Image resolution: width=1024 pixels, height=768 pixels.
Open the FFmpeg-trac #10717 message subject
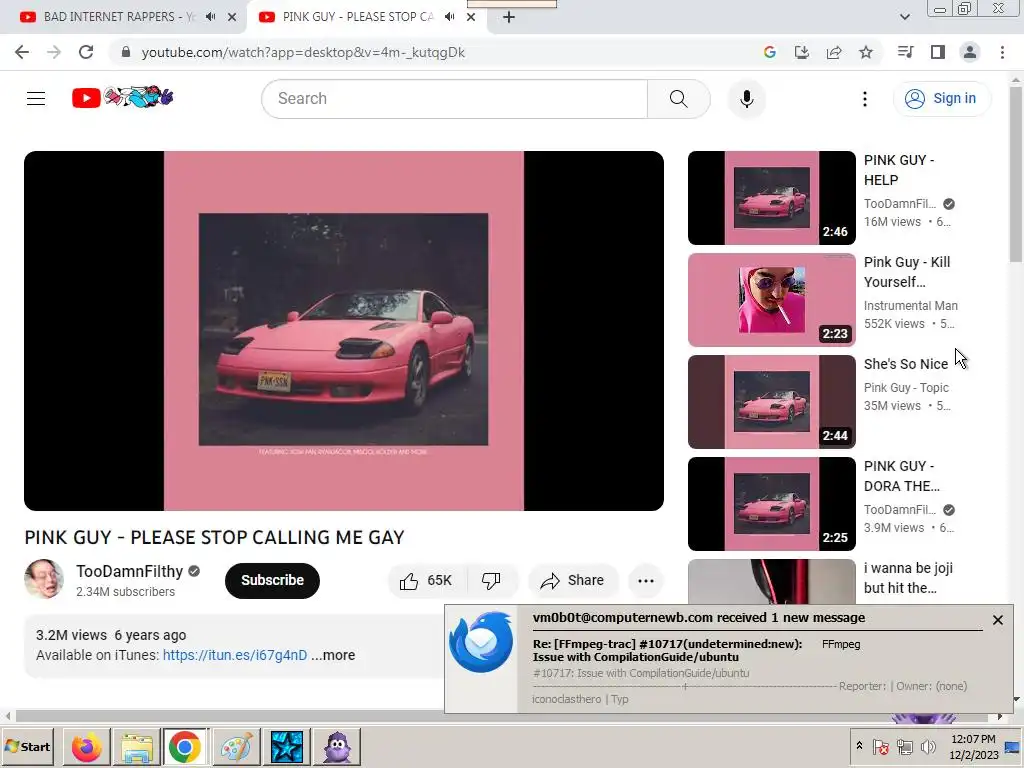point(667,650)
